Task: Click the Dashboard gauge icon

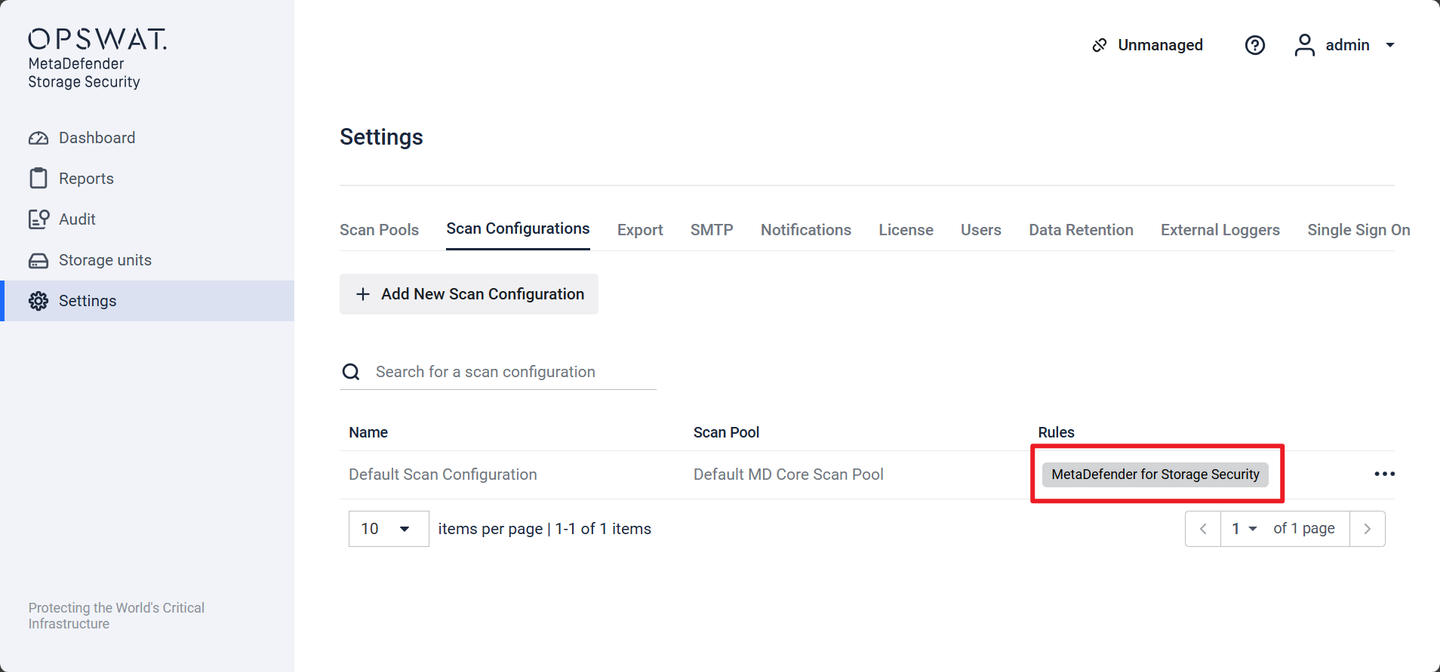Action: [x=38, y=138]
